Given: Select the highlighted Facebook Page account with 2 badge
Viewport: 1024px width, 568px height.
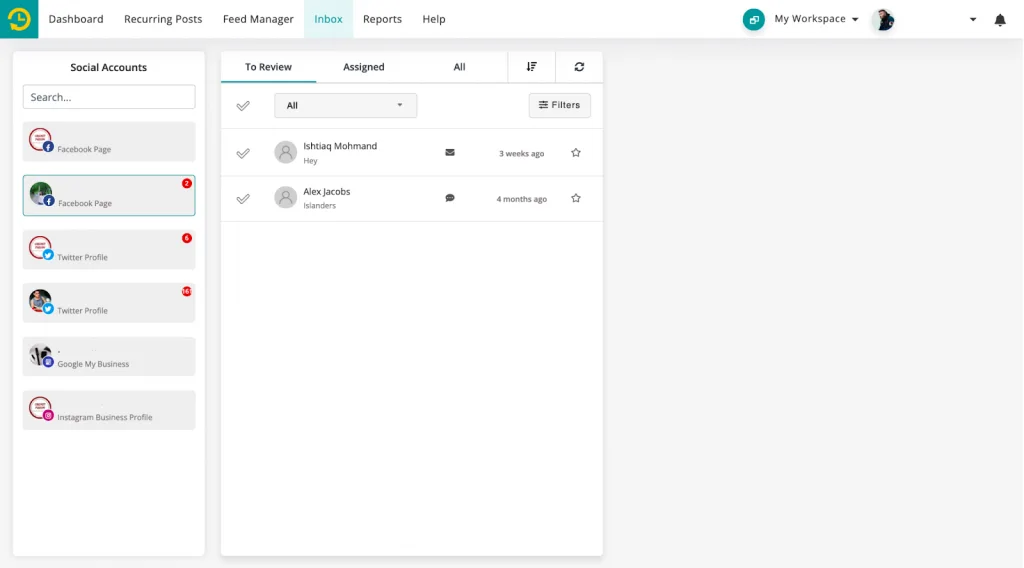Looking at the screenshot, I should [109, 195].
